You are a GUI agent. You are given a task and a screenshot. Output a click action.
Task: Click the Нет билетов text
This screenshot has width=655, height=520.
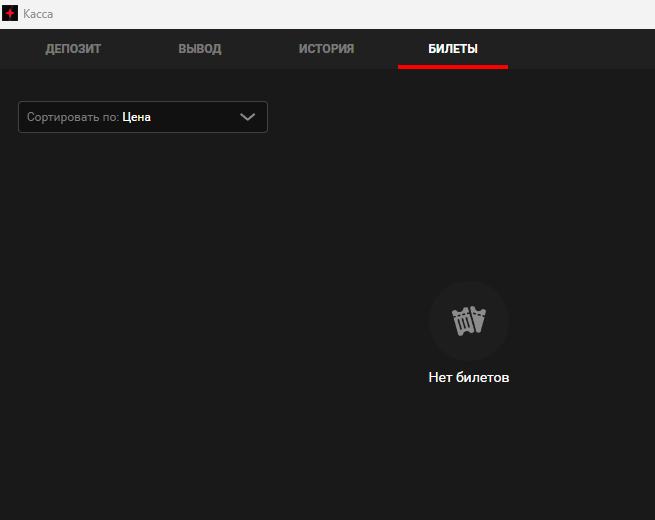tap(469, 378)
